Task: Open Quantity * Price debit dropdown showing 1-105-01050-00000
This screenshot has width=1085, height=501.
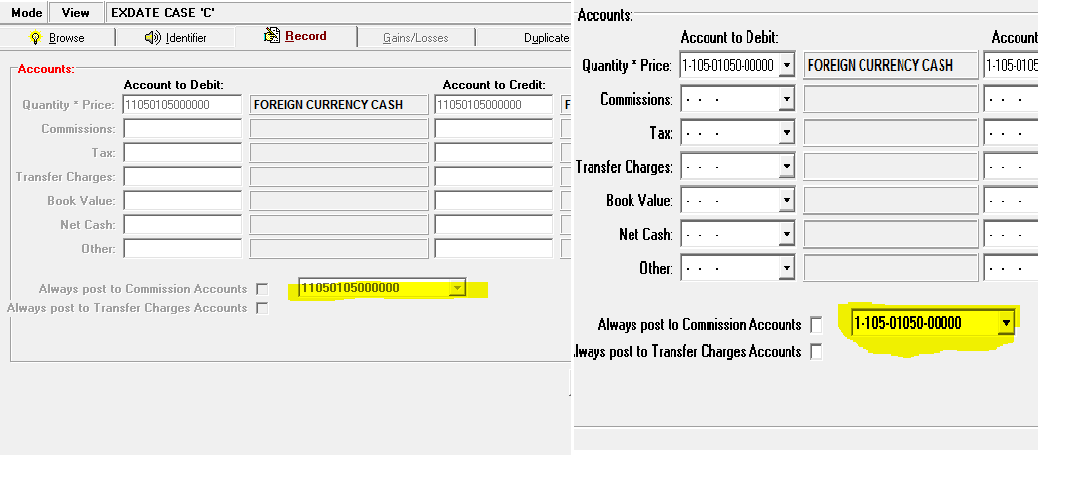Action: 787,66
